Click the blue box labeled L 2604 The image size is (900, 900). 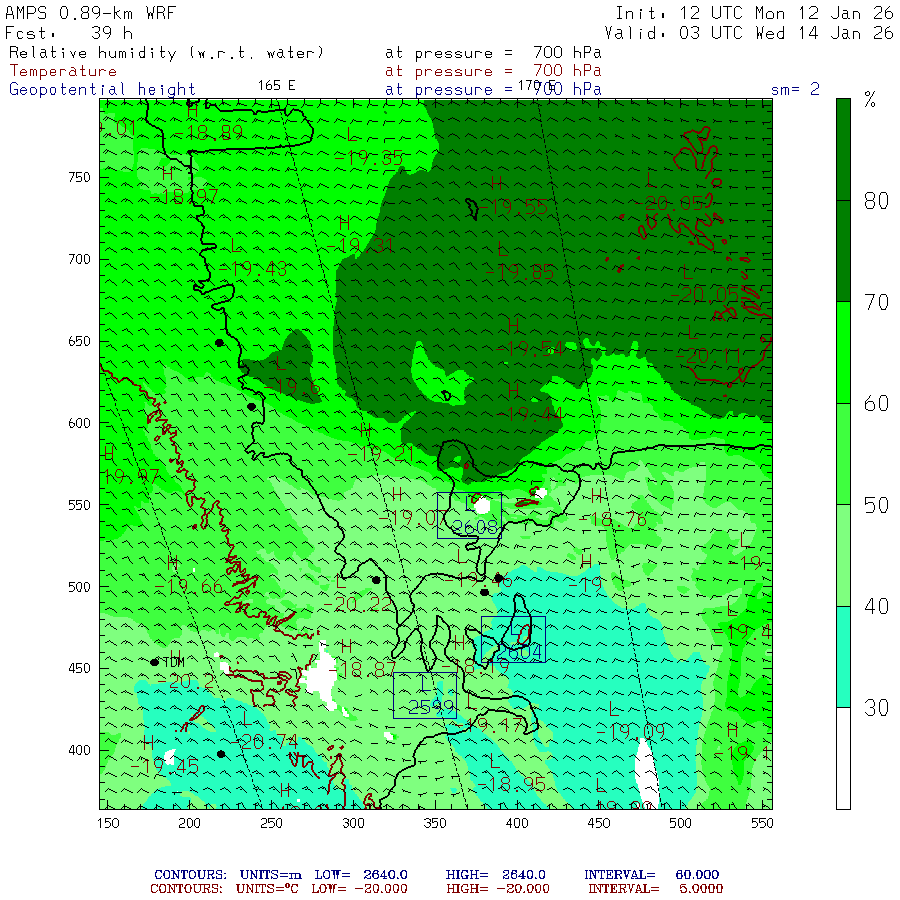coord(513,639)
